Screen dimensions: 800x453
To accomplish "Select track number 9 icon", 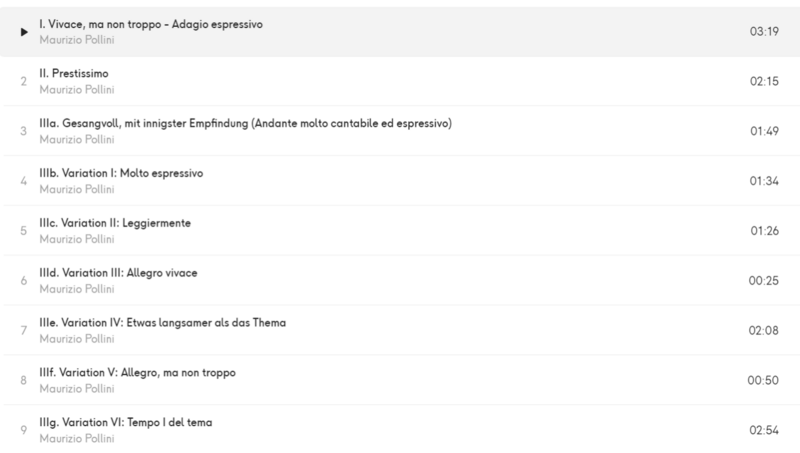I will 23,430.
